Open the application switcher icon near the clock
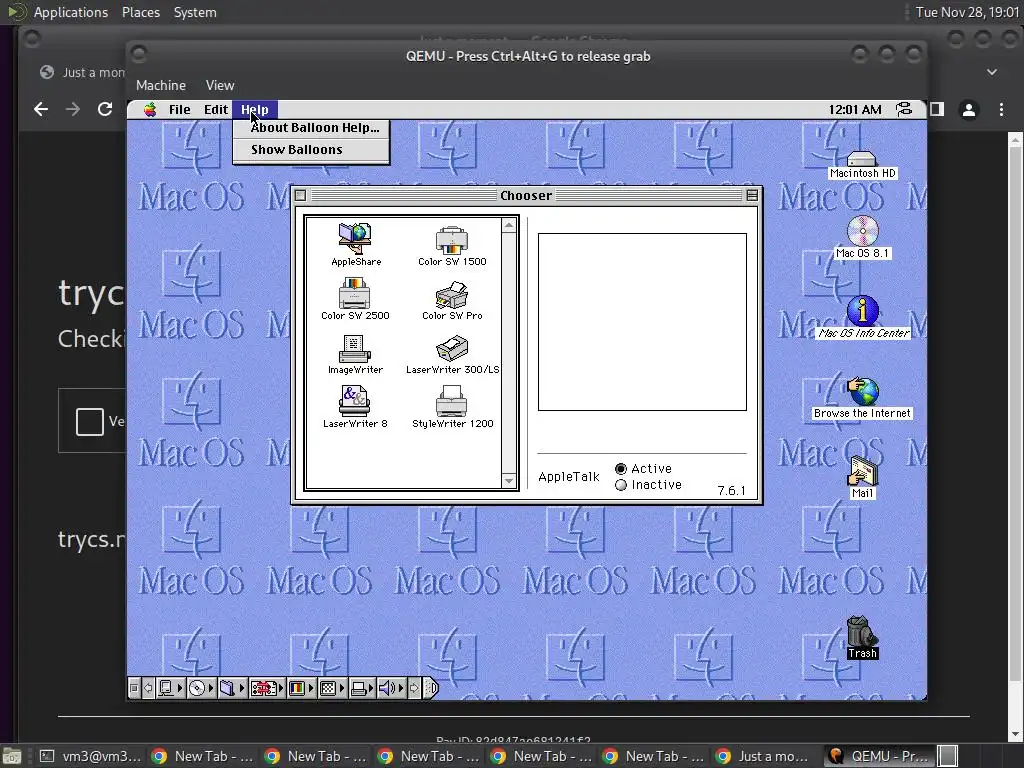 coord(904,110)
